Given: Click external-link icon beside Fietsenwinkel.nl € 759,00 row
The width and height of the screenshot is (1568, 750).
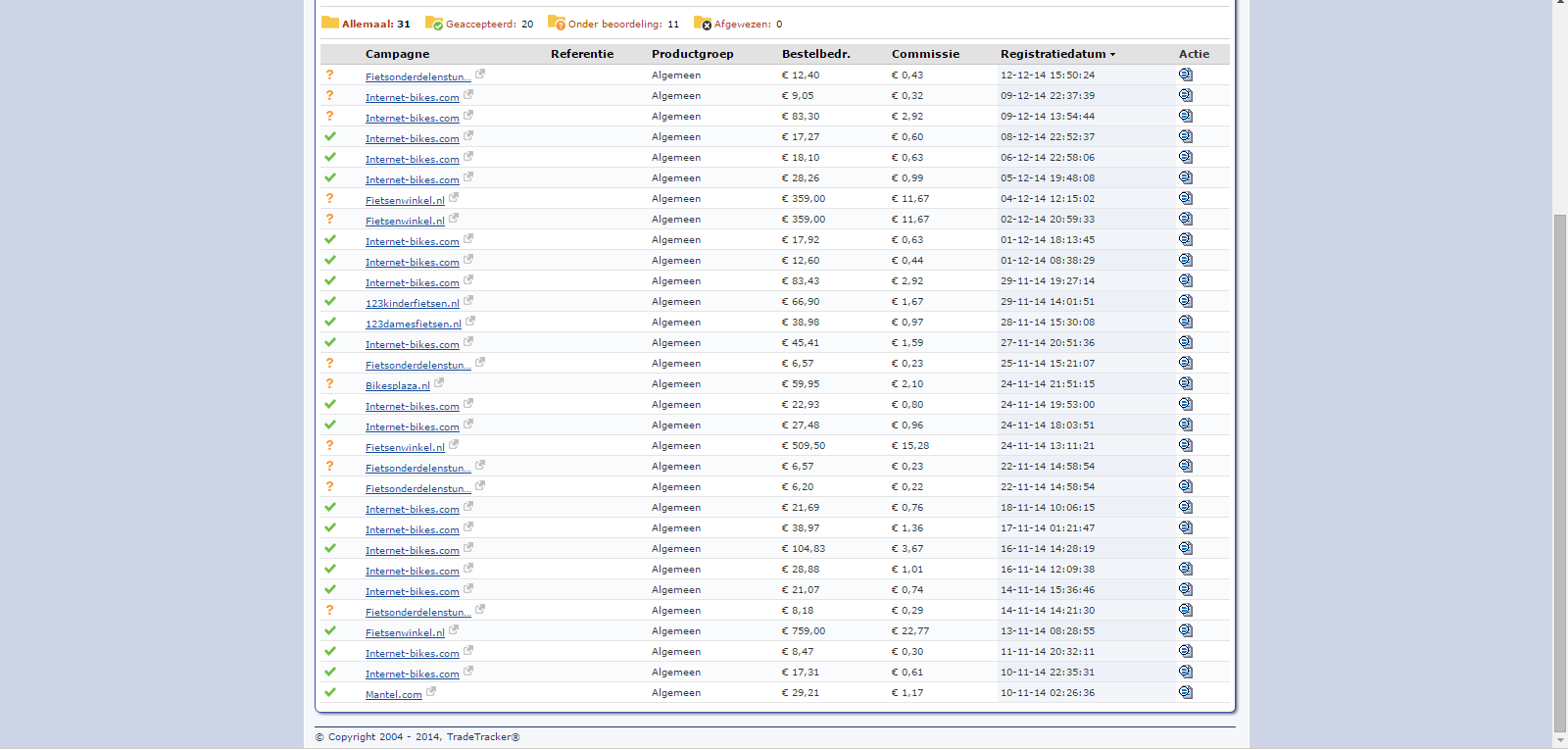Looking at the screenshot, I should [454, 629].
